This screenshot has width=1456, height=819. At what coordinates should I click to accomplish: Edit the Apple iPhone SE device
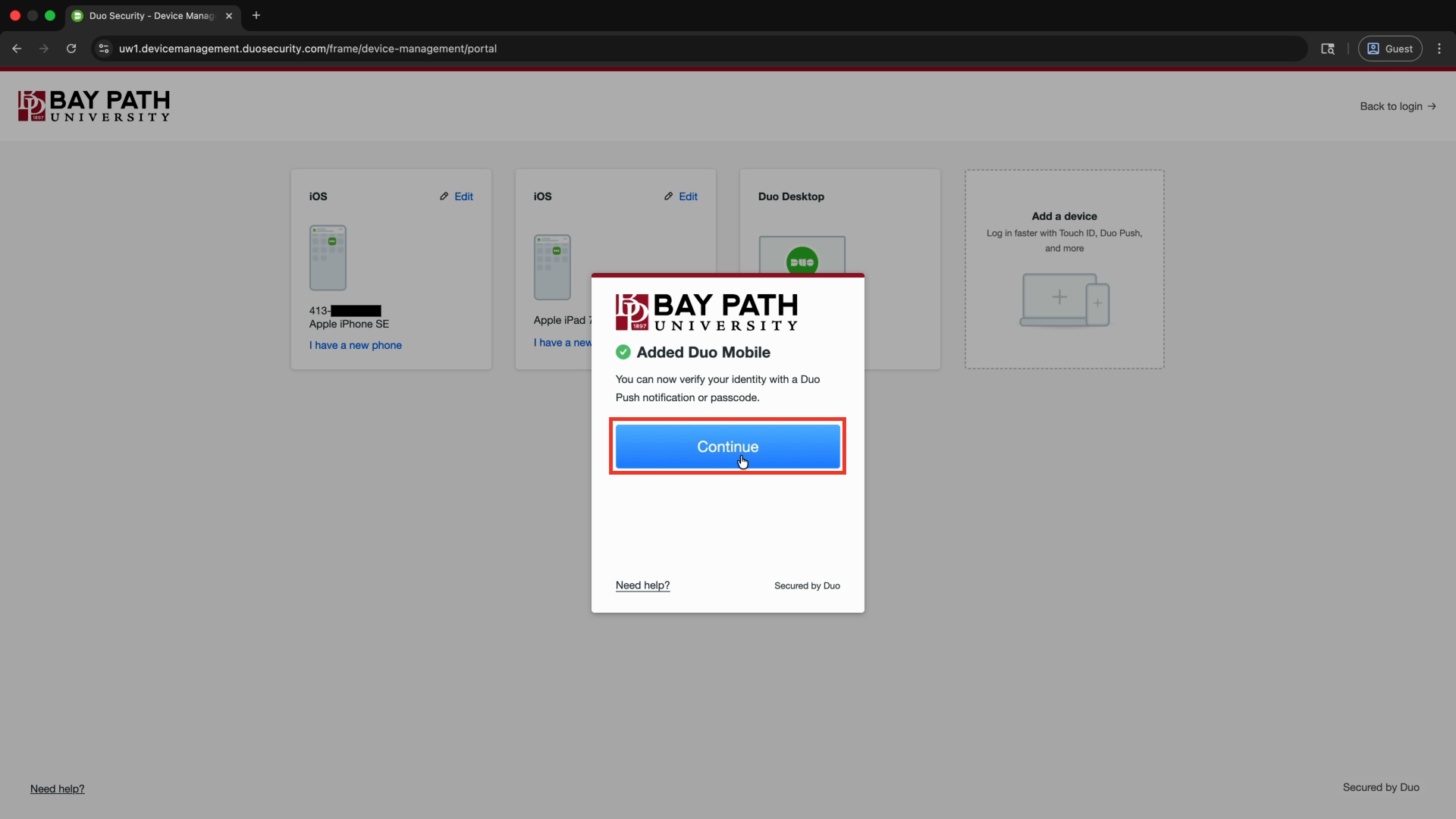click(x=457, y=196)
